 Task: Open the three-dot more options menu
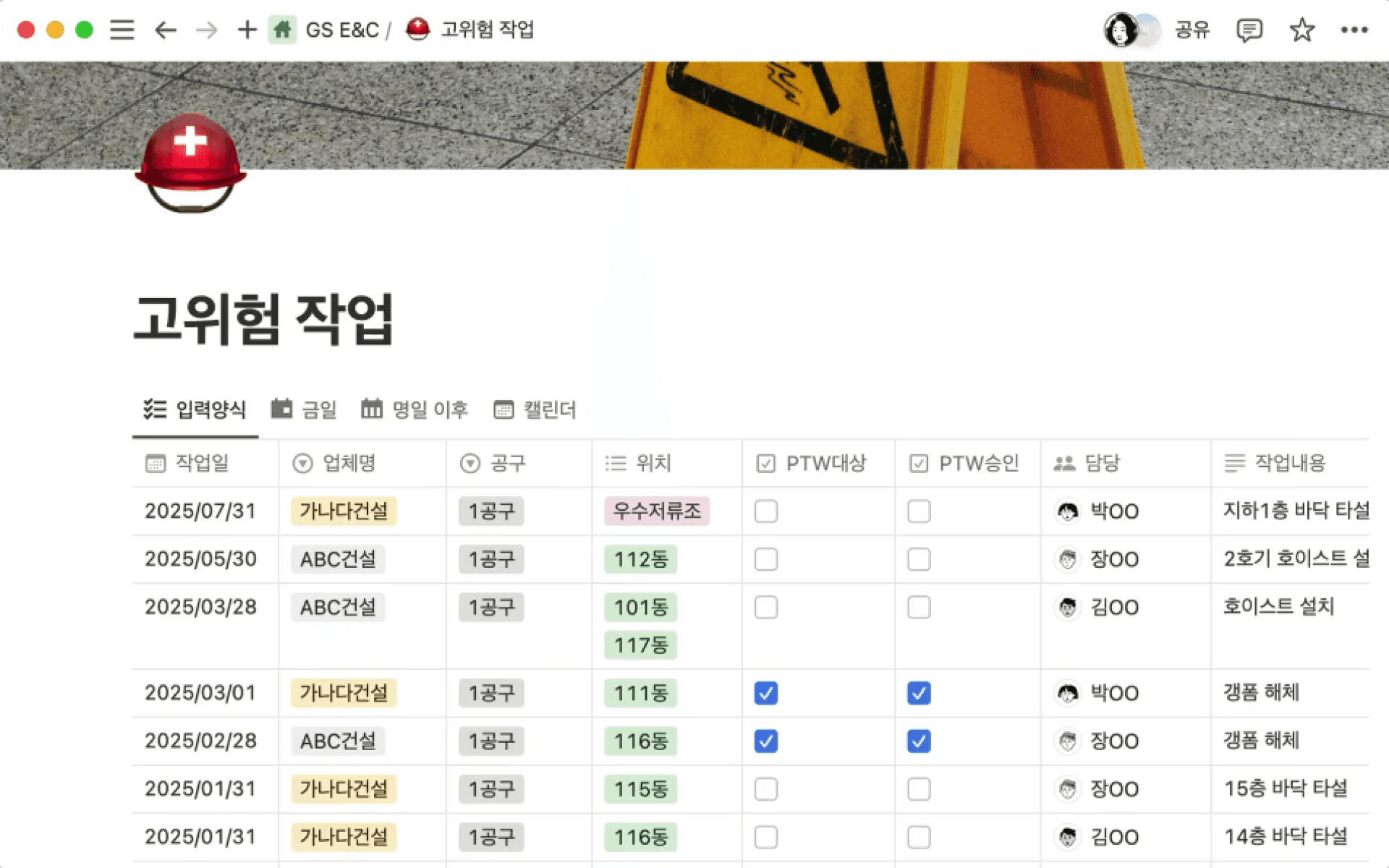pos(1354,30)
